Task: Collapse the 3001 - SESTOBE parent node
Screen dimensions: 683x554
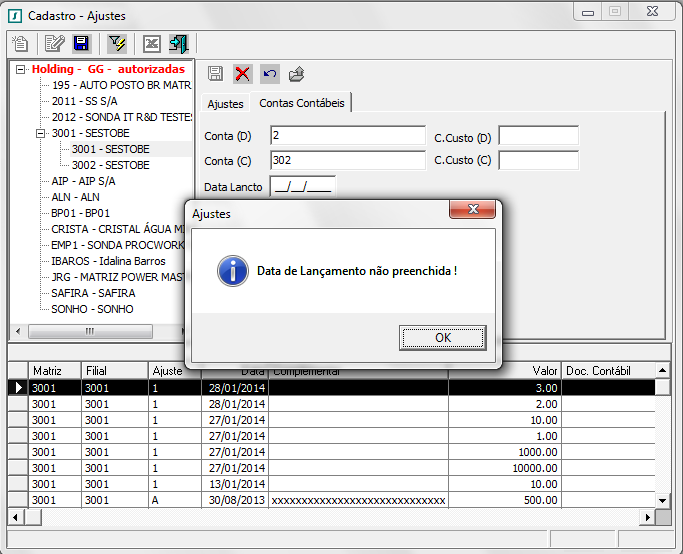Action: point(41,133)
